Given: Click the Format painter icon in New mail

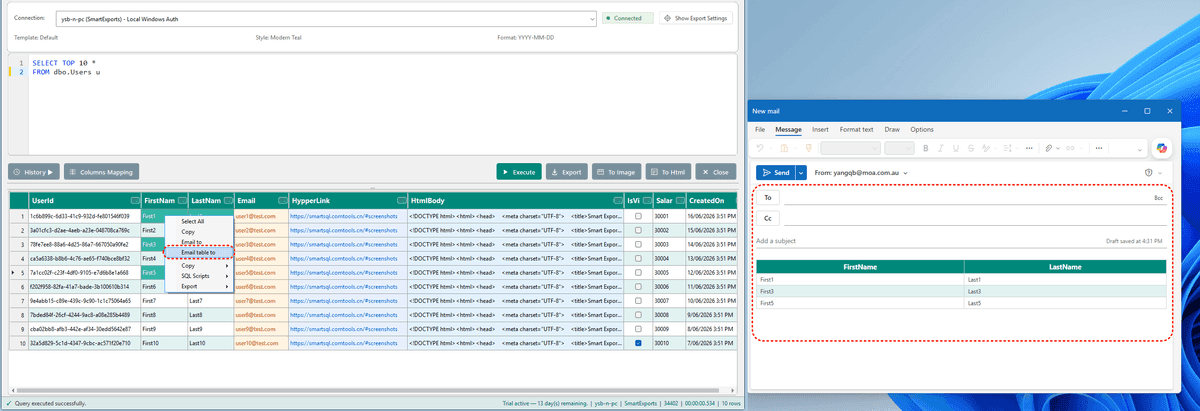Looking at the screenshot, I should click(809, 148).
